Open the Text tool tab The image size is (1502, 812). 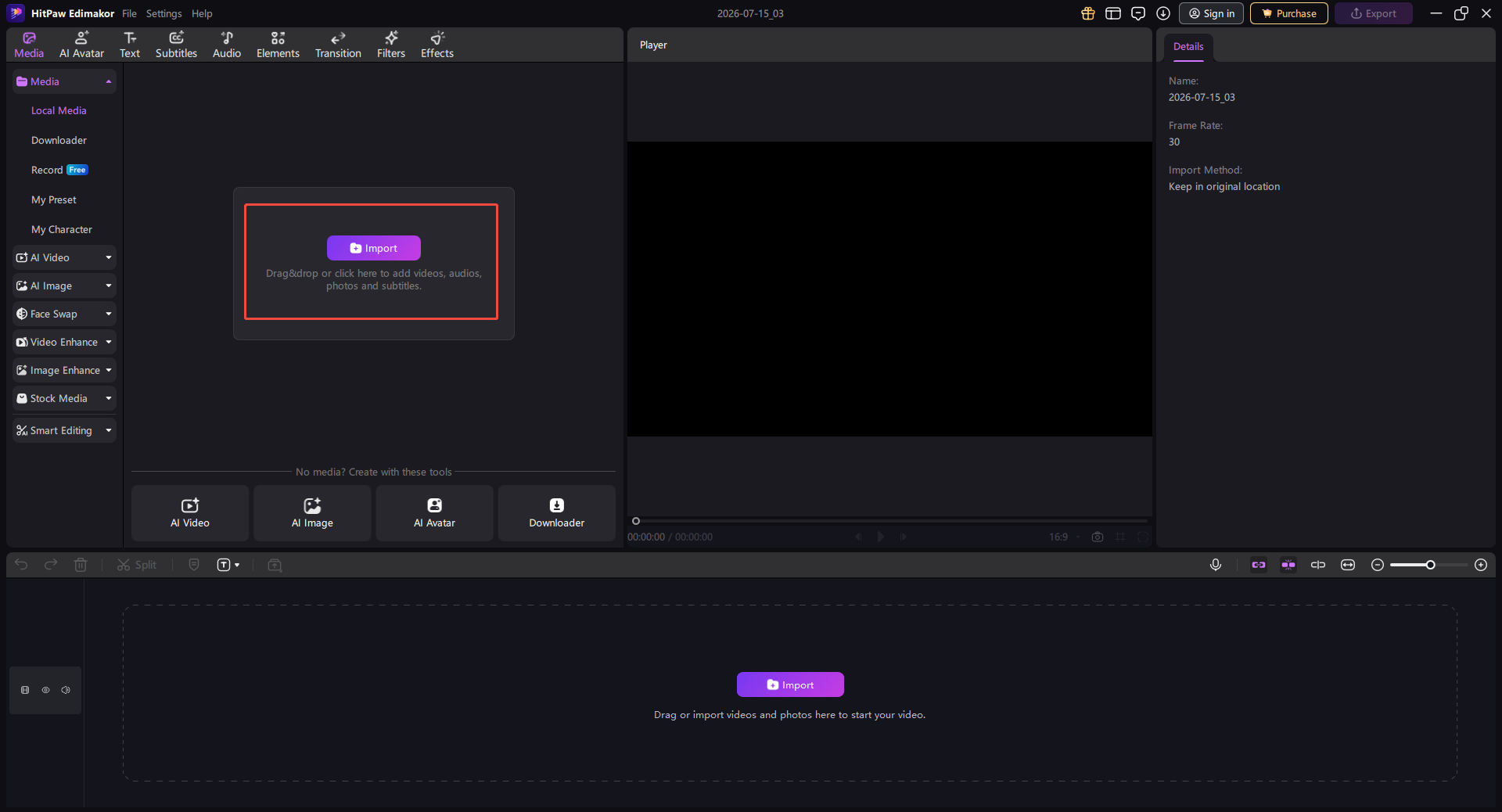(x=130, y=45)
